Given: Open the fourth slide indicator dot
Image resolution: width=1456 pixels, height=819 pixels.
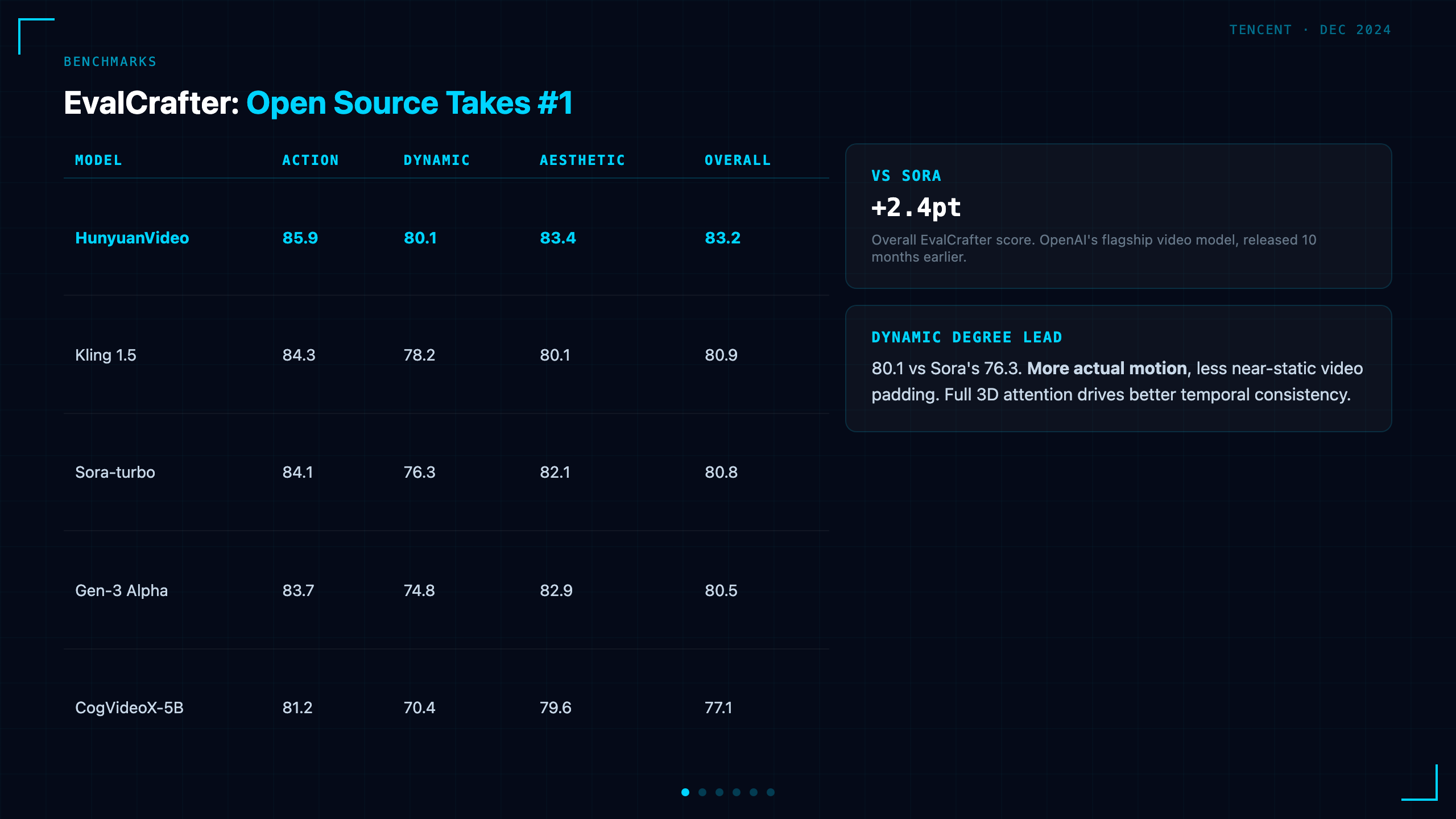Looking at the screenshot, I should click(x=737, y=792).
